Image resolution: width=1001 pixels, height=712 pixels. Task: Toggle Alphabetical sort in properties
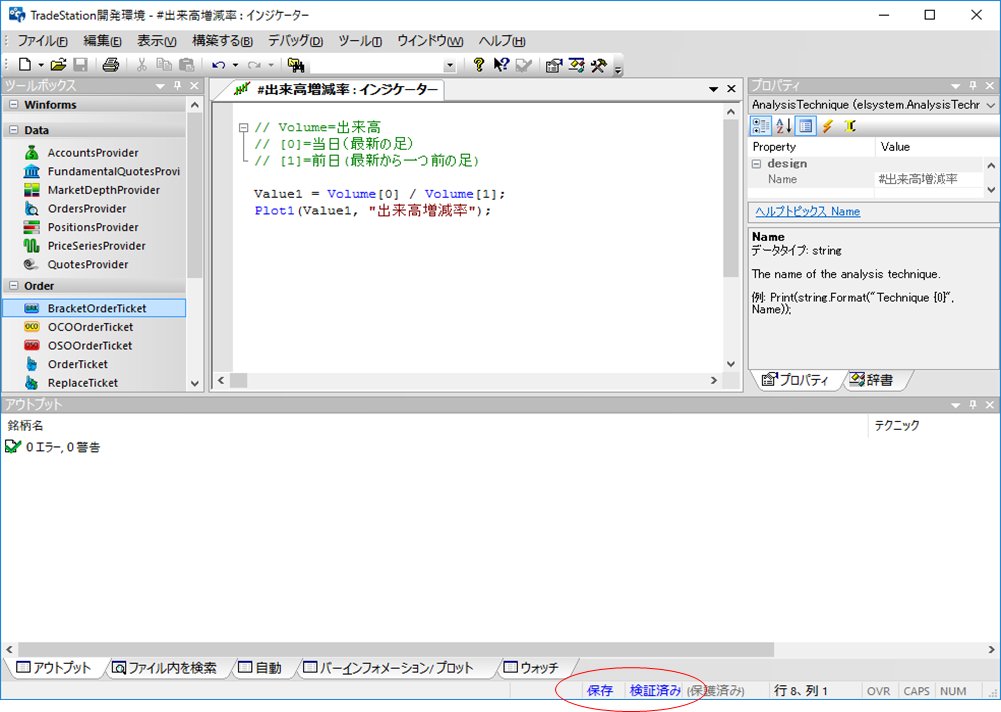click(783, 126)
